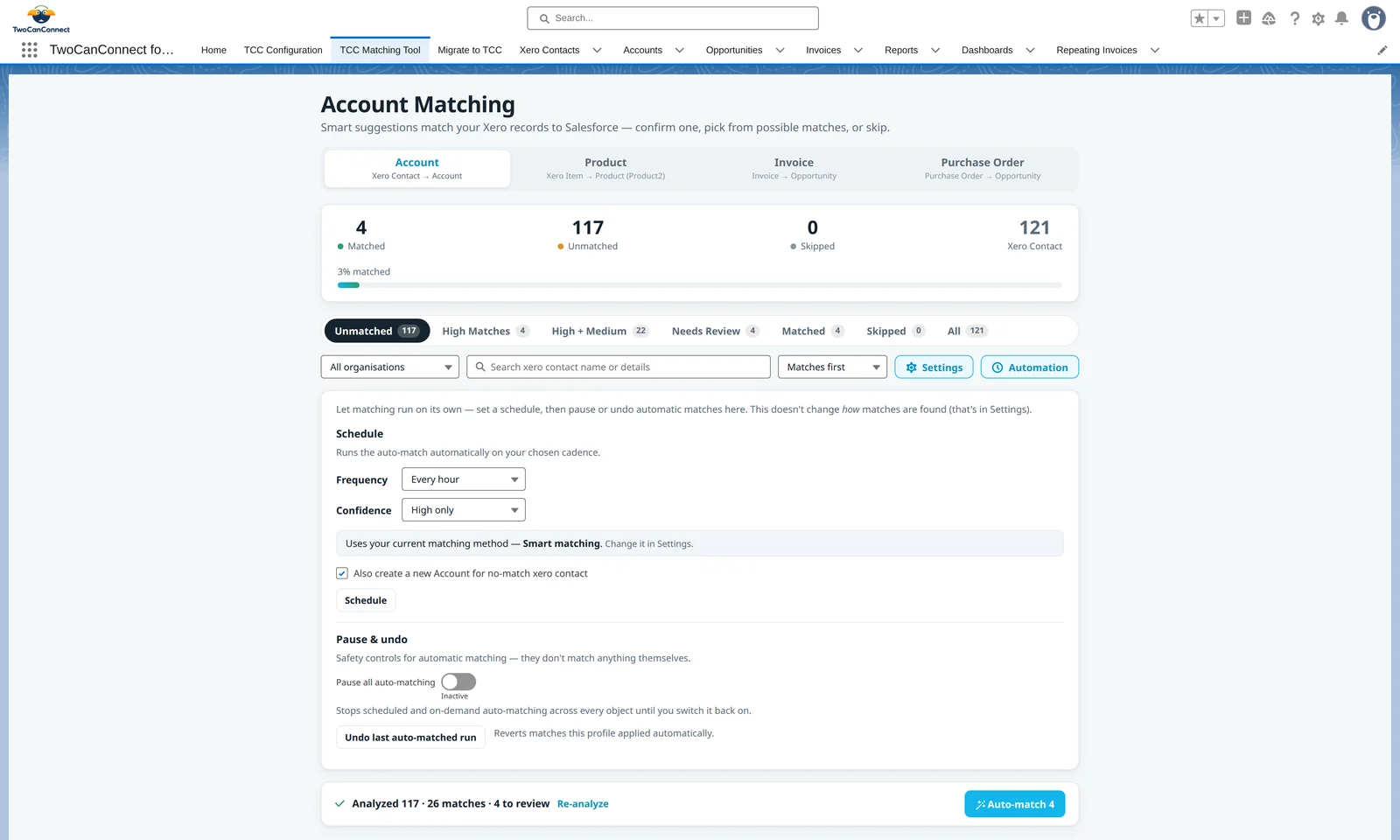Open the App Launcher grid icon

(x=29, y=50)
